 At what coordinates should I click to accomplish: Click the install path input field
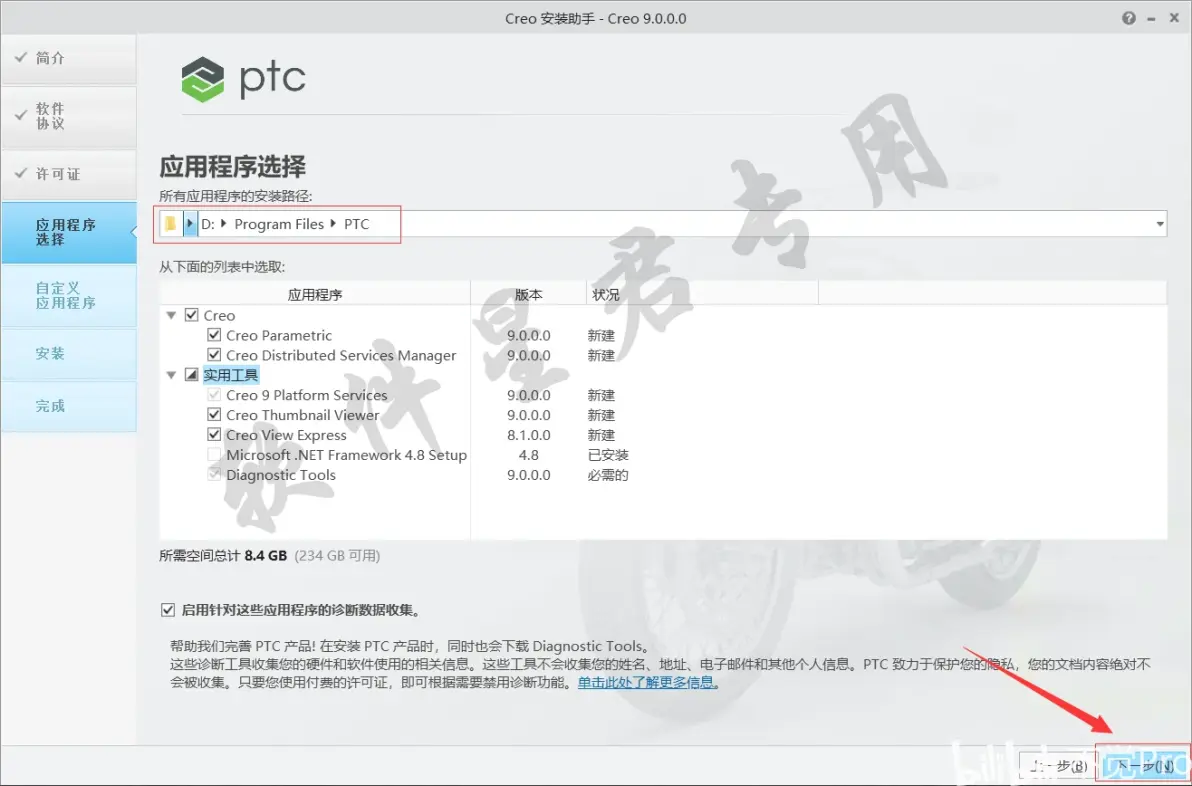tap(663, 223)
